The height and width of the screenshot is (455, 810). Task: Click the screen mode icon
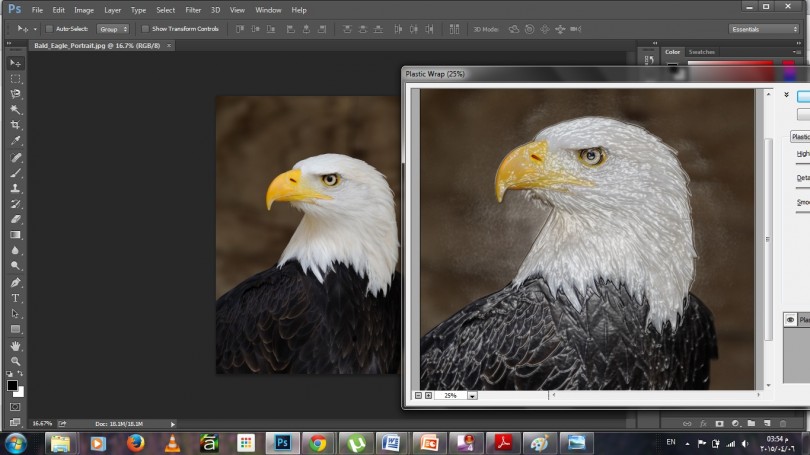pos(15,422)
